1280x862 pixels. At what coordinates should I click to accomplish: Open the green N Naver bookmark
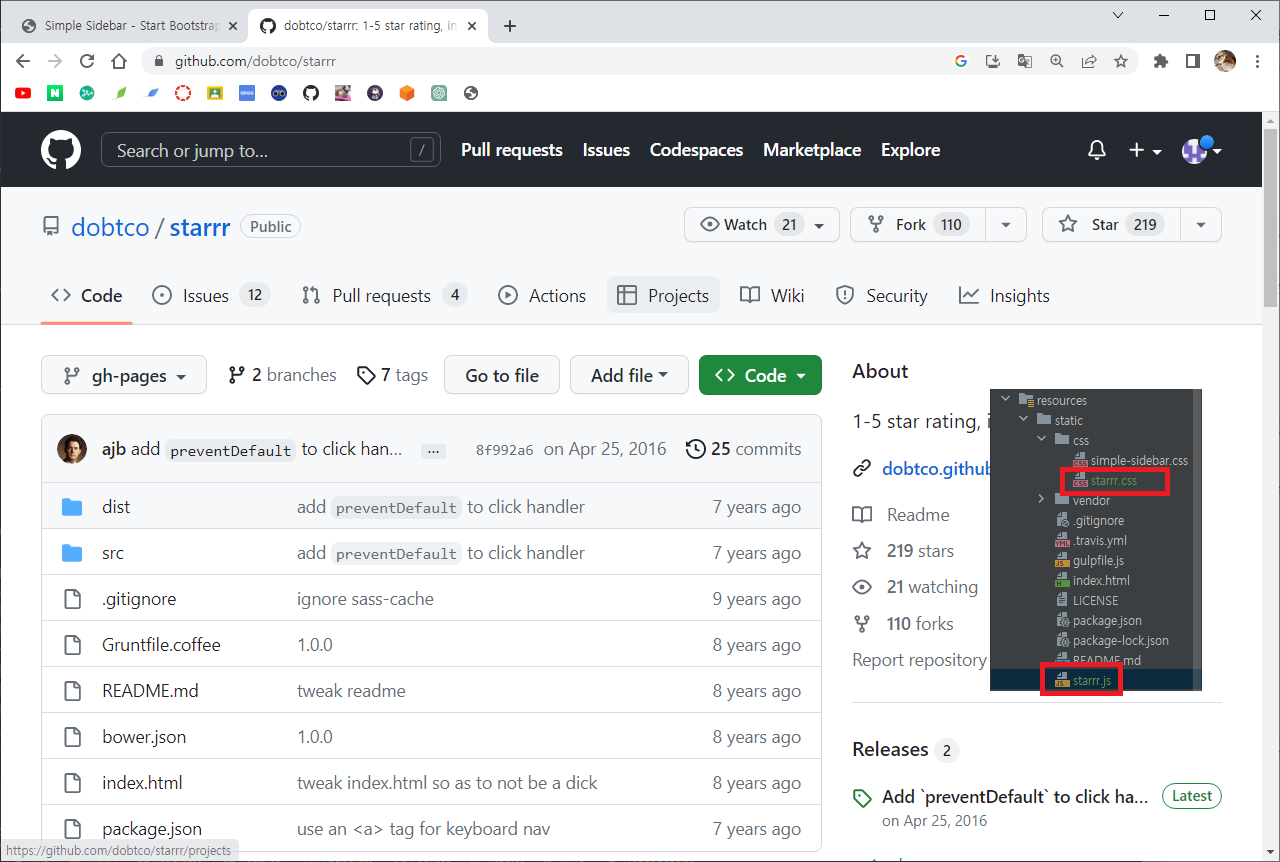pyautogui.click(x=55, y=93)
